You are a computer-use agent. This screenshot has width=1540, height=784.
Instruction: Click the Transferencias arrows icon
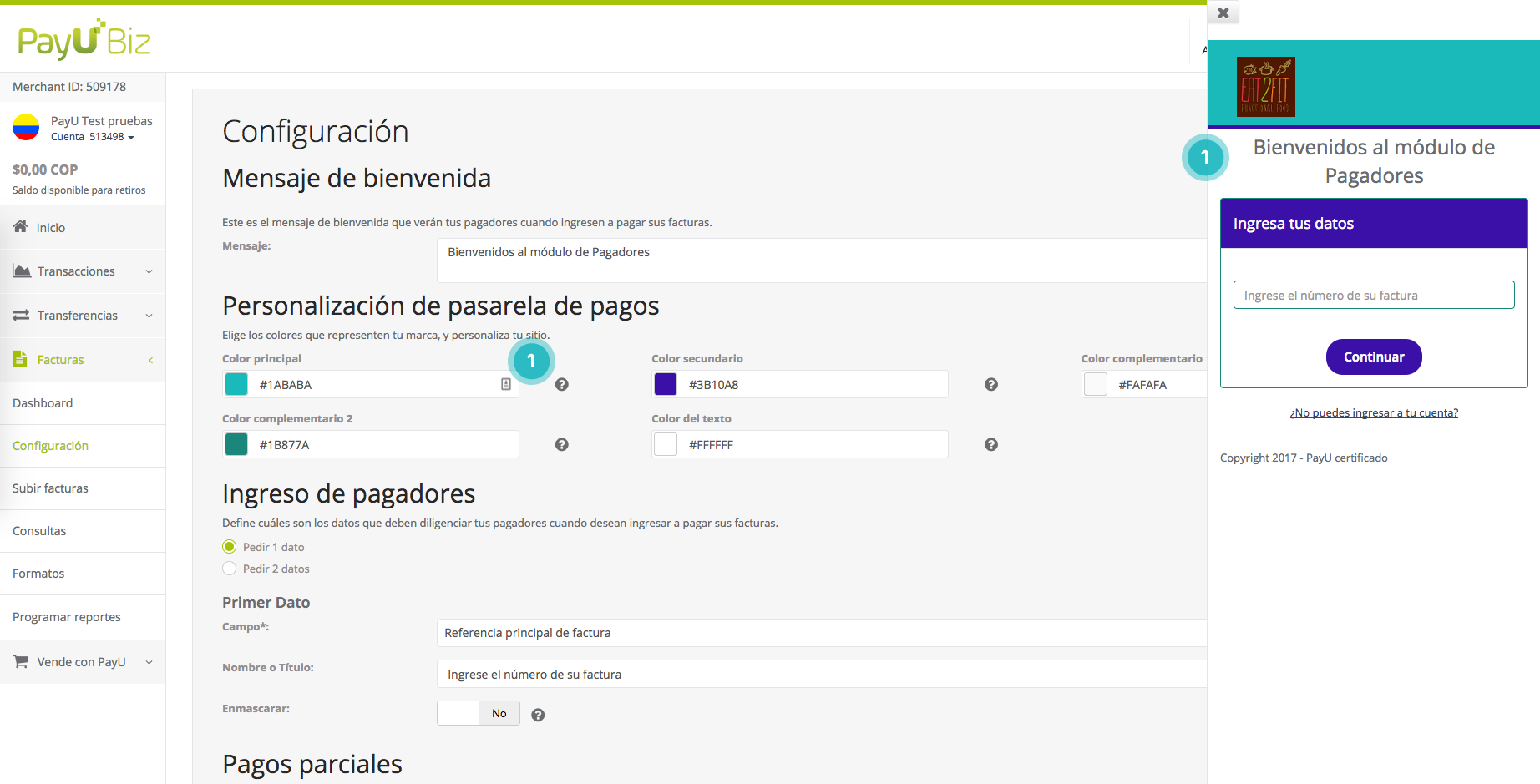(x=20, y=315)
